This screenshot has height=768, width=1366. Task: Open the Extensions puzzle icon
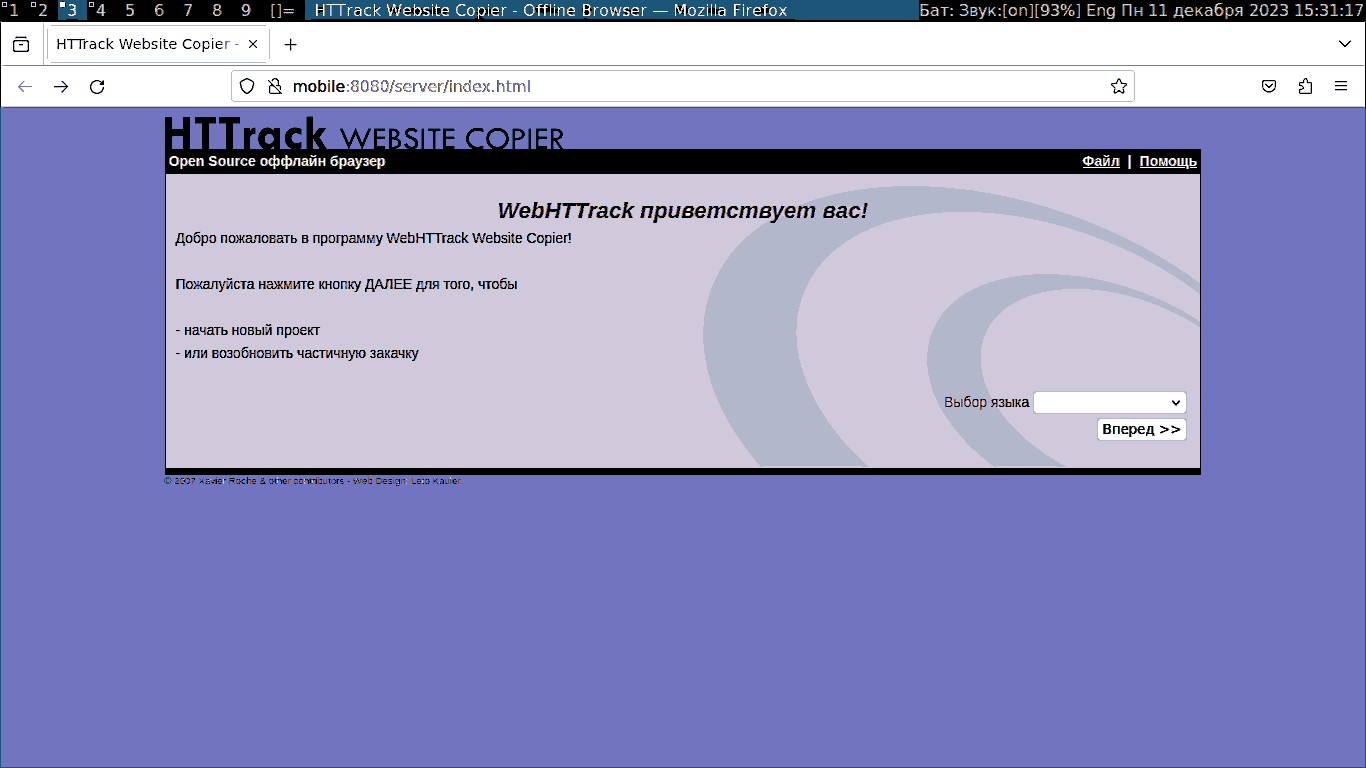click(1305, 87)
